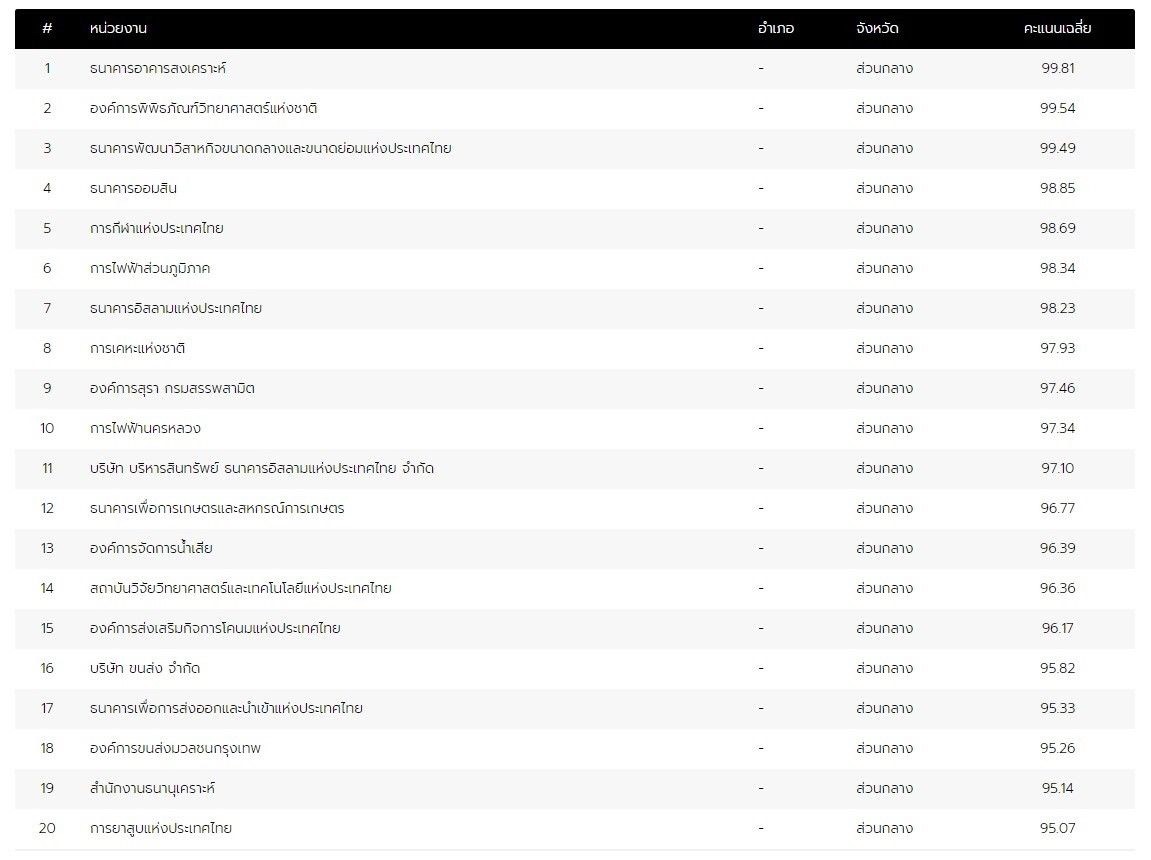Open การยาสูบแห่งประเทศไทย row
The height and width of the screenshot is (860, 1151).
pos(160,829)
